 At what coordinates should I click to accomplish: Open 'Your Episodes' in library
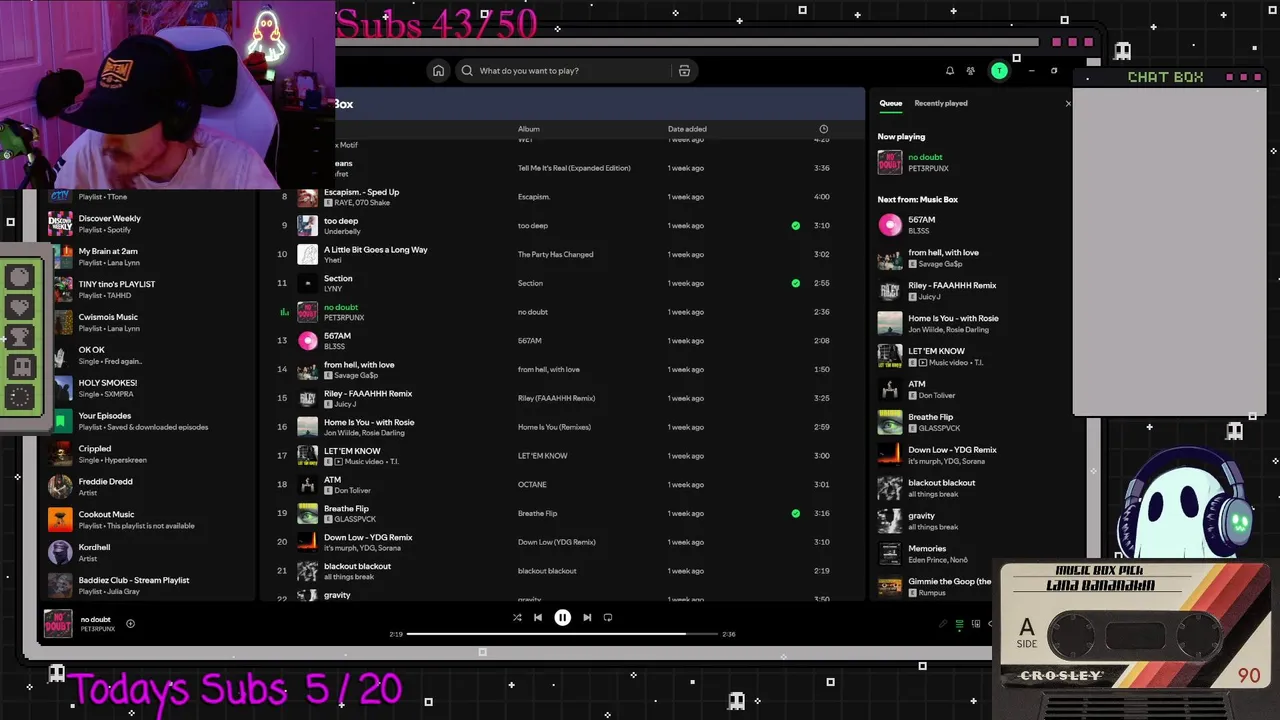coord(150,421)
